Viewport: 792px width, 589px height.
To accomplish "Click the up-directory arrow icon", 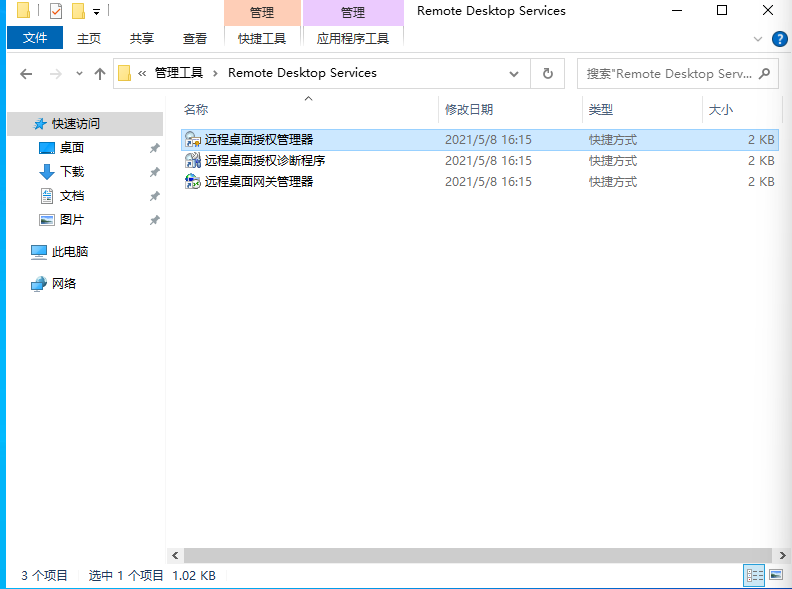I will (x=99, y=74).
